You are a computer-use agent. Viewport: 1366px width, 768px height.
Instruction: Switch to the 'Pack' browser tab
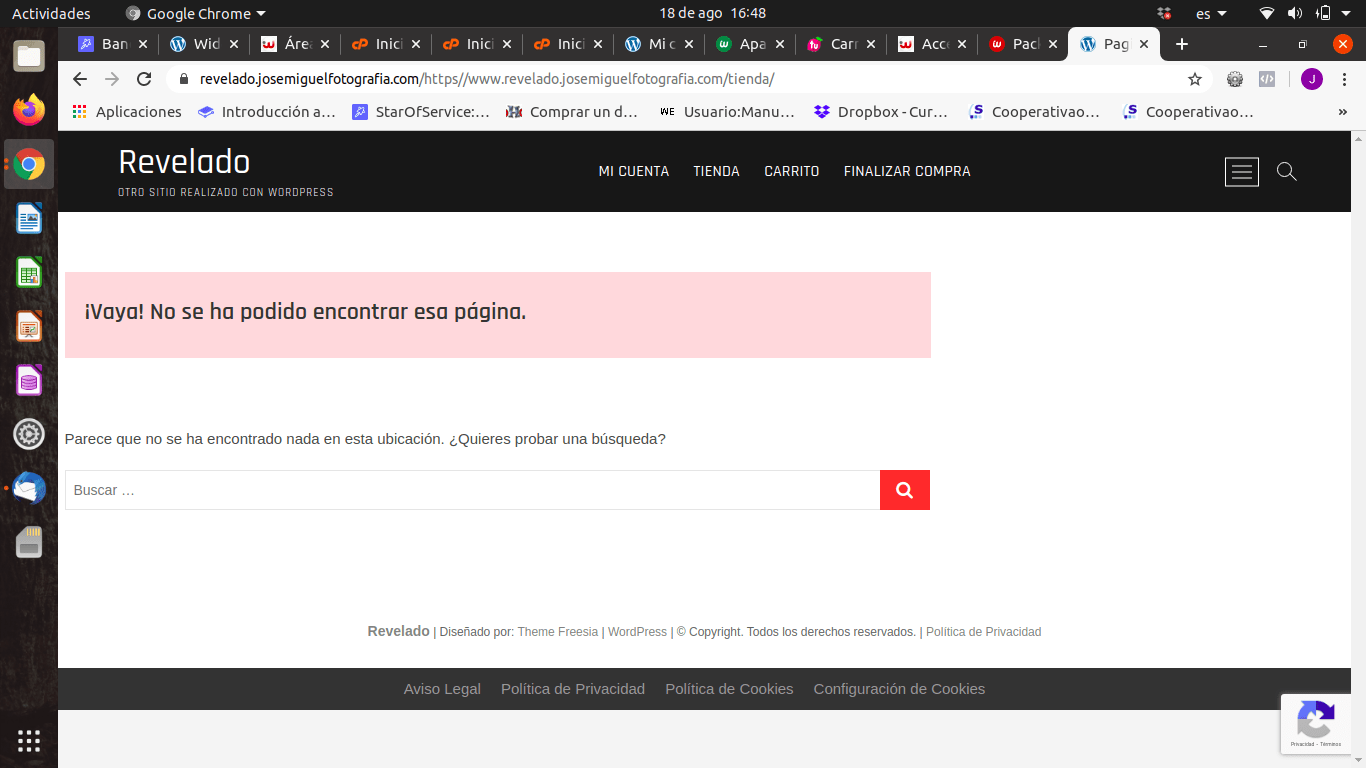pyautogui.click(x=1023, y=44)
